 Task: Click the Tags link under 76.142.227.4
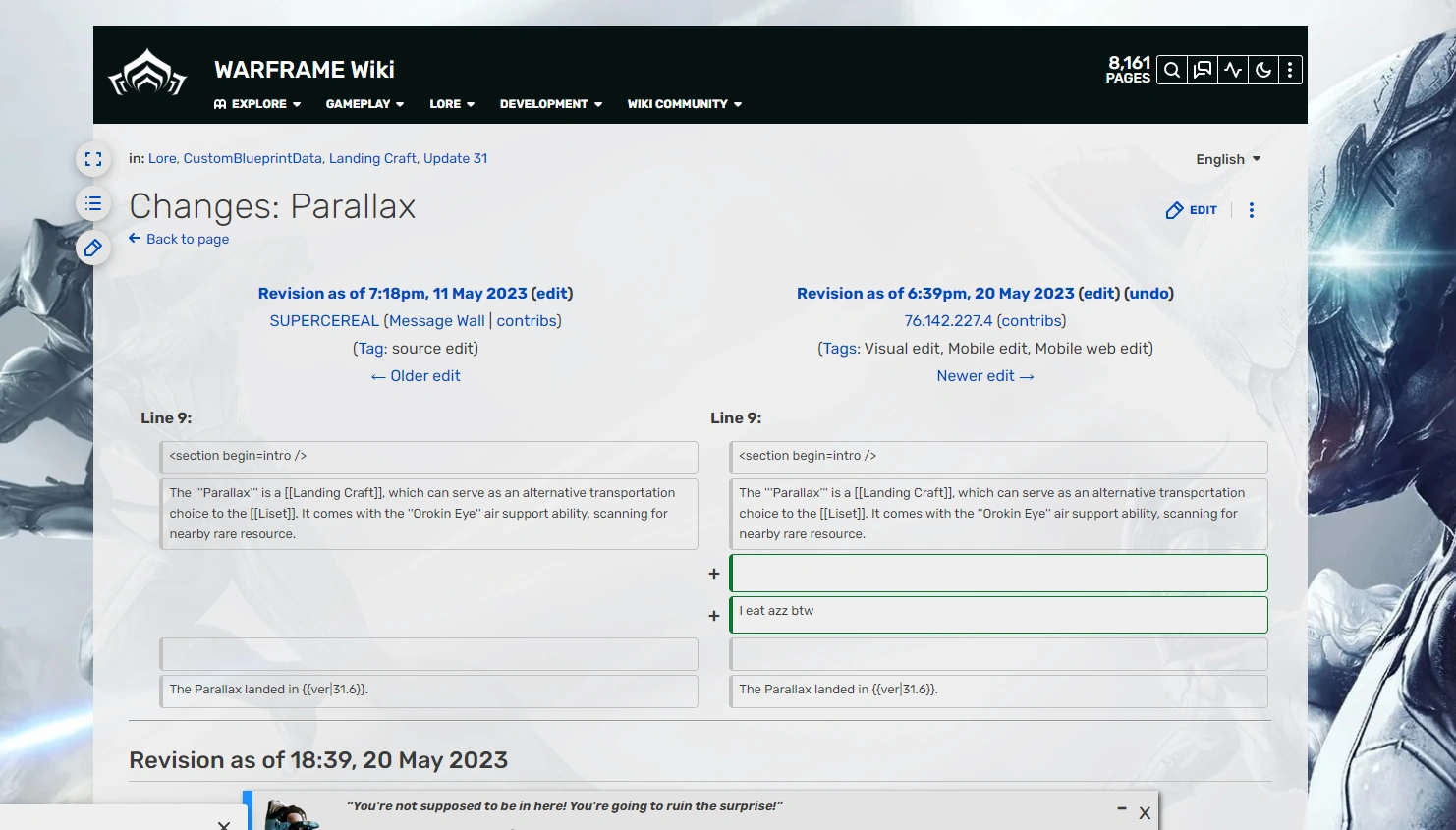click(841, 349)
